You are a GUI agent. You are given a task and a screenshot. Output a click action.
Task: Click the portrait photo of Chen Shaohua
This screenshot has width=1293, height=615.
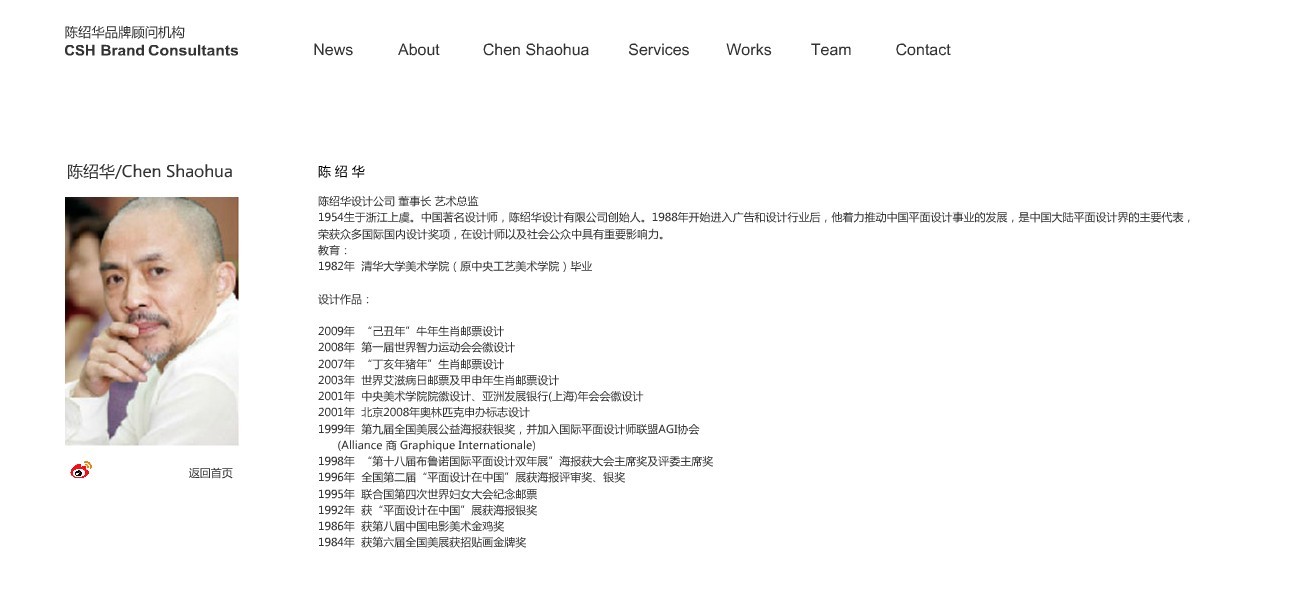point(152,321)
